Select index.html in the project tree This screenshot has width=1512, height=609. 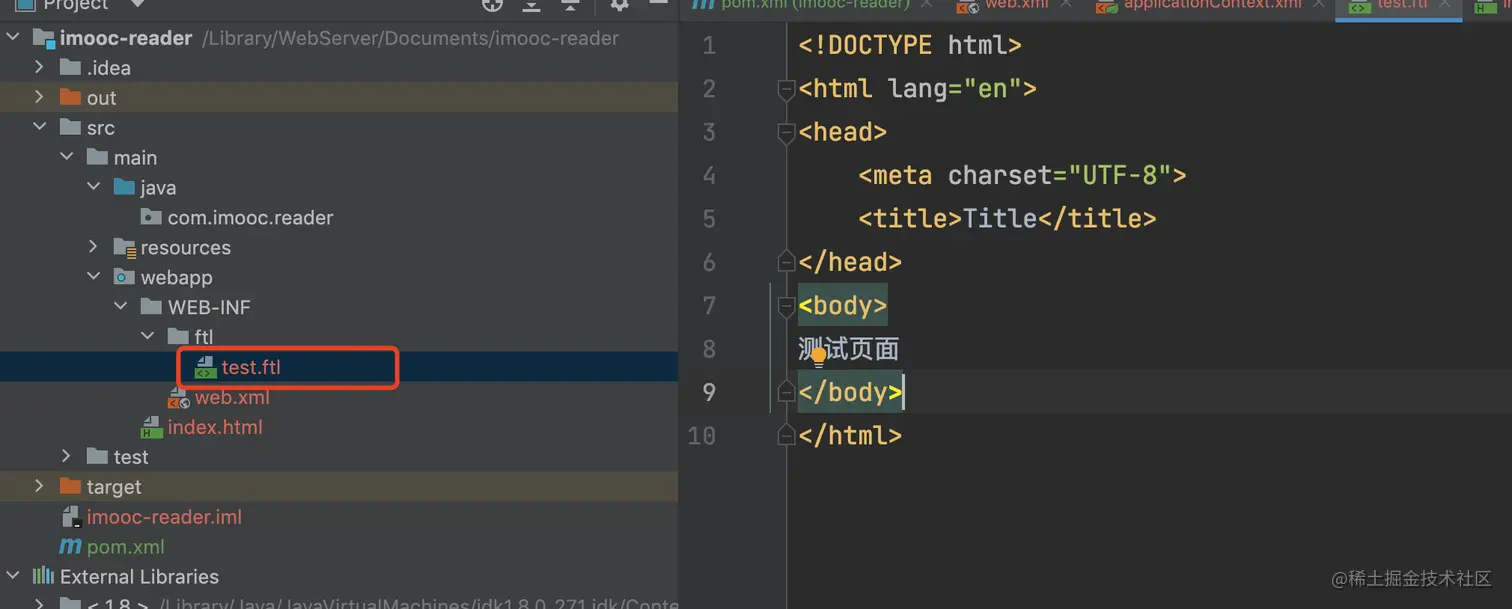tap(215, 427)
